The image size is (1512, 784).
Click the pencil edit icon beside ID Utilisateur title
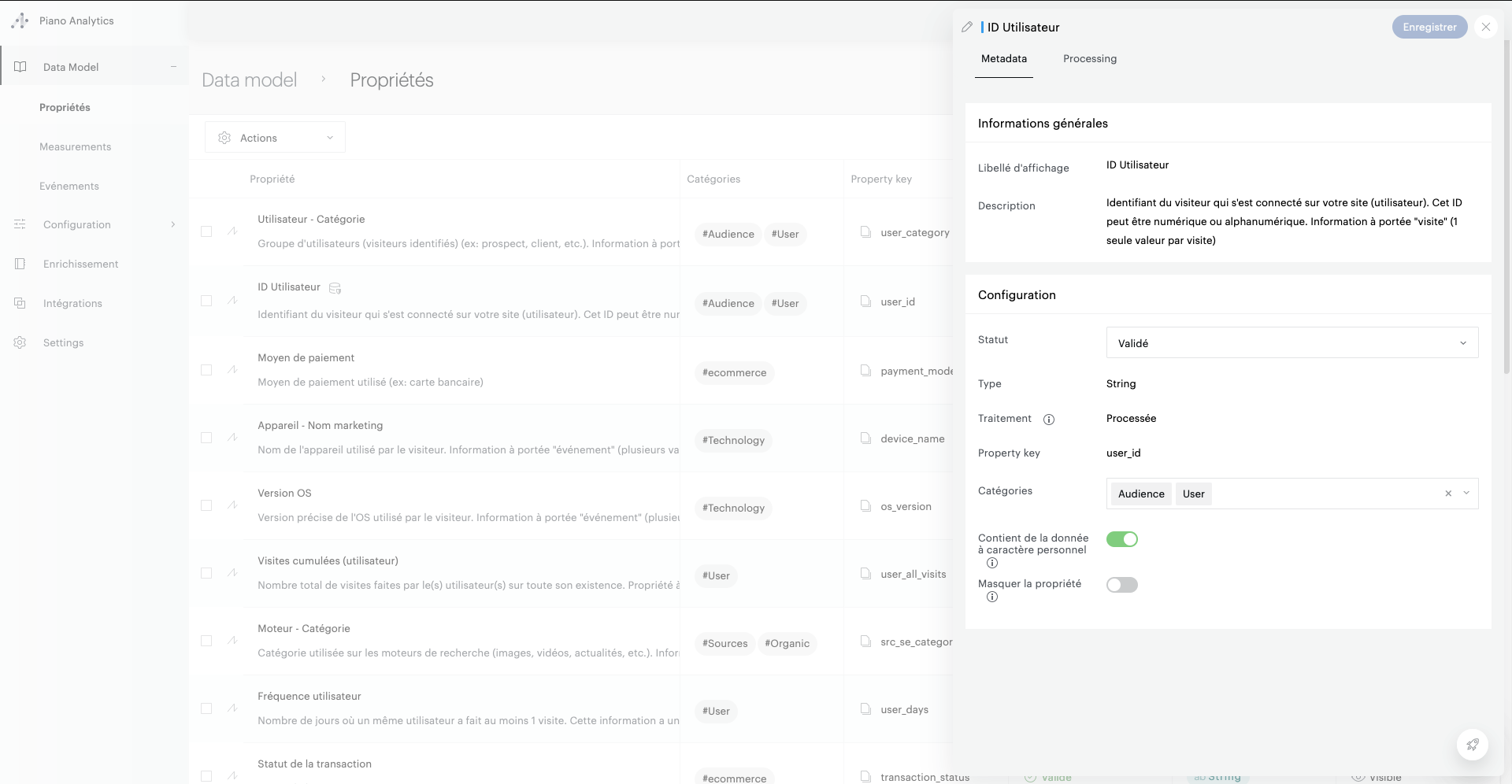click(x=967, y=27)
